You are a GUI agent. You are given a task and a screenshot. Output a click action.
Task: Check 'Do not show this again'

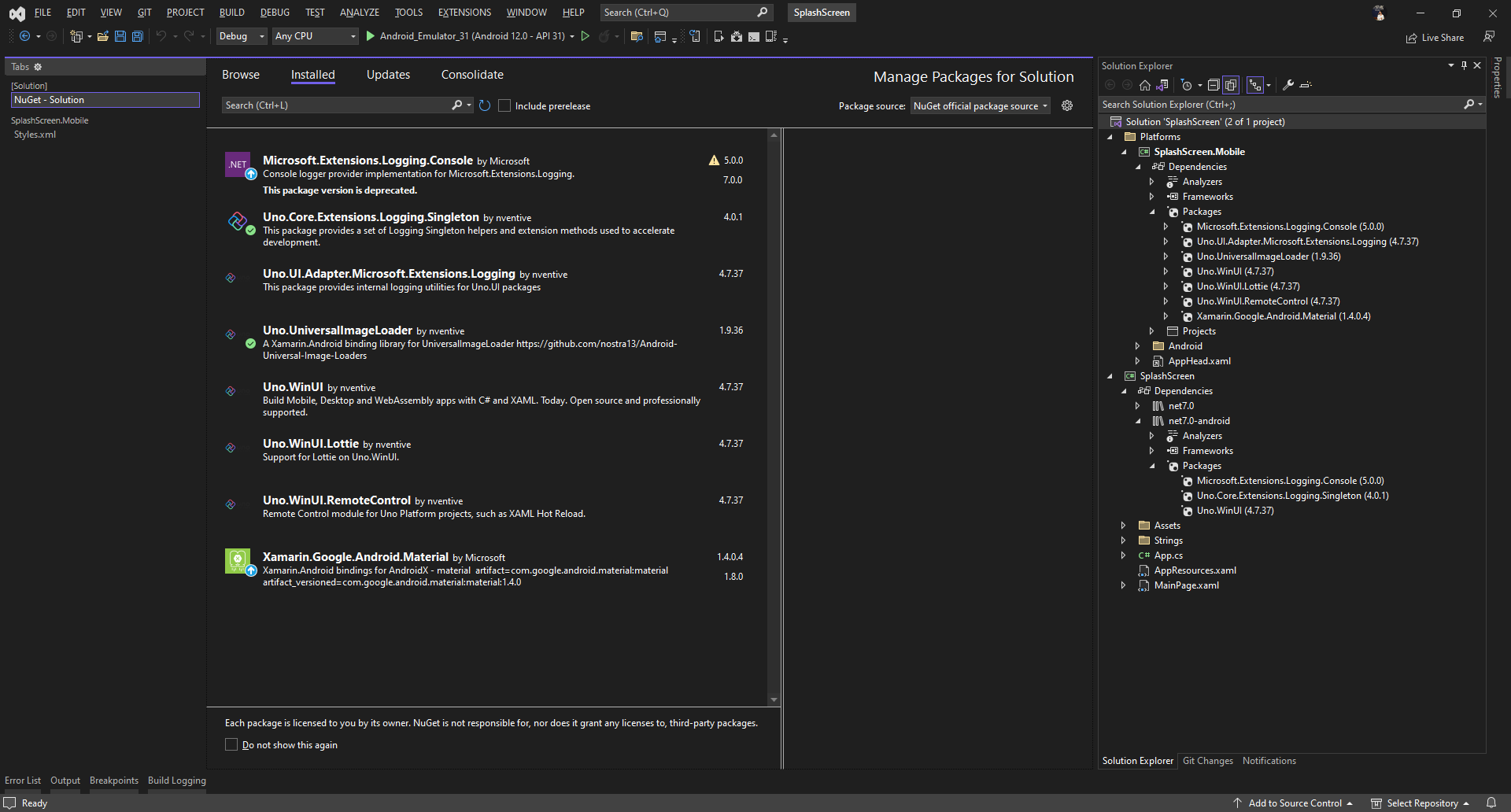coord(231,744)
